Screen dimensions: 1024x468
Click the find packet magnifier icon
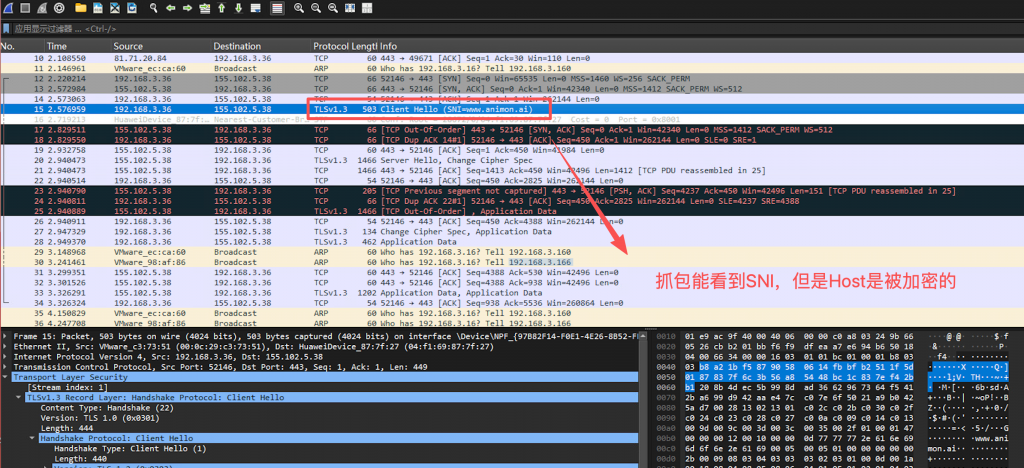pos(154,8)
